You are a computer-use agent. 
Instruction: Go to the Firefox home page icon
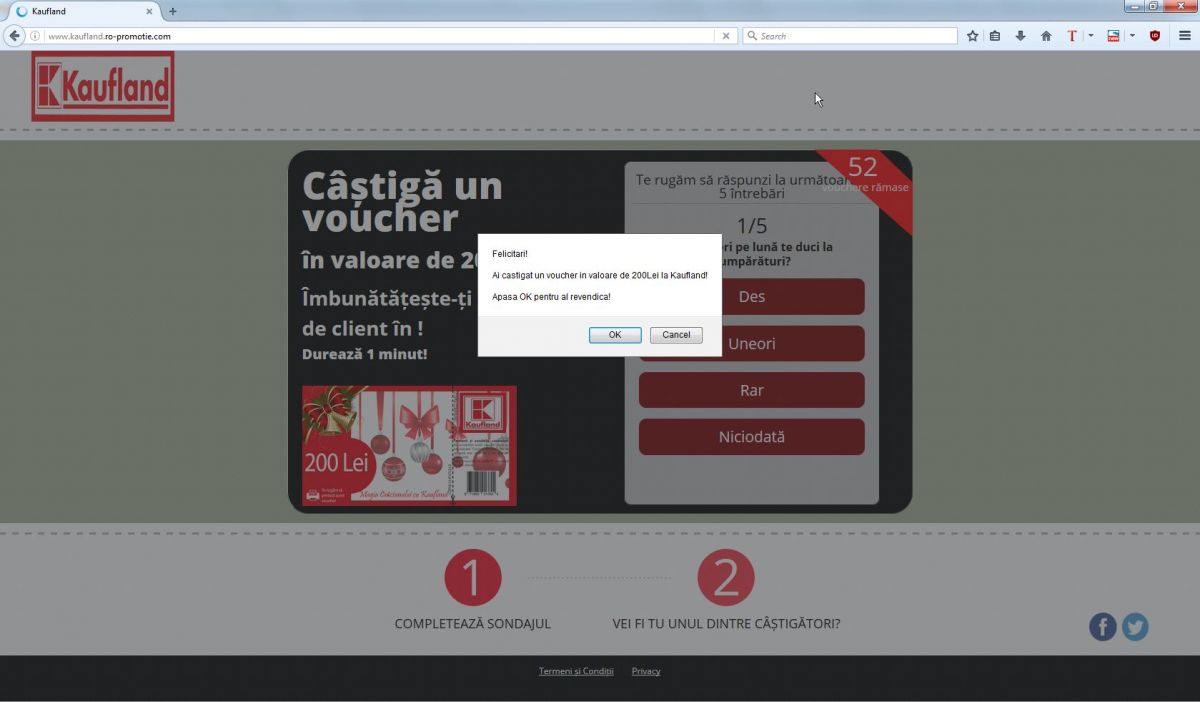tap(1046, 36)
